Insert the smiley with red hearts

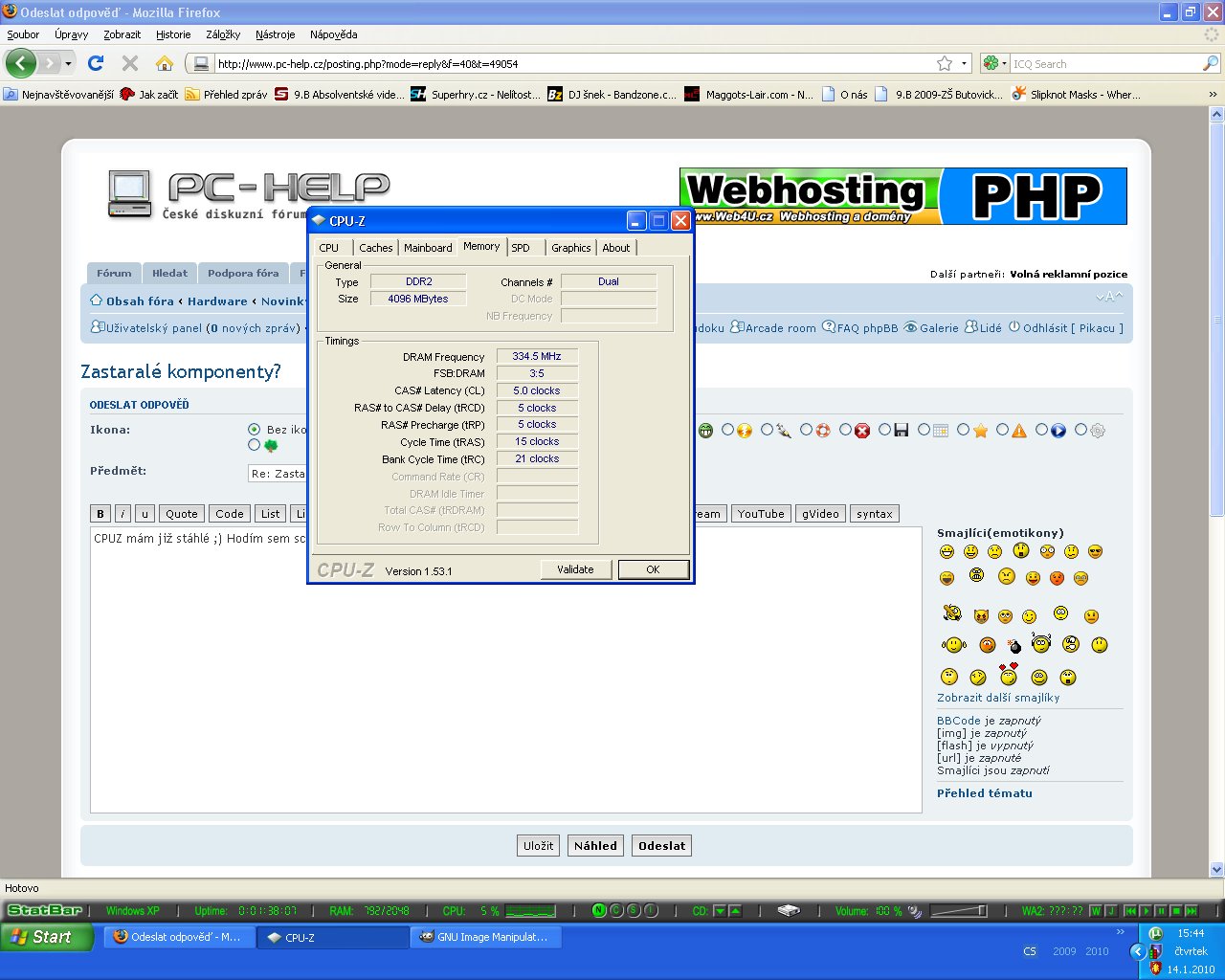[1009, 674]
